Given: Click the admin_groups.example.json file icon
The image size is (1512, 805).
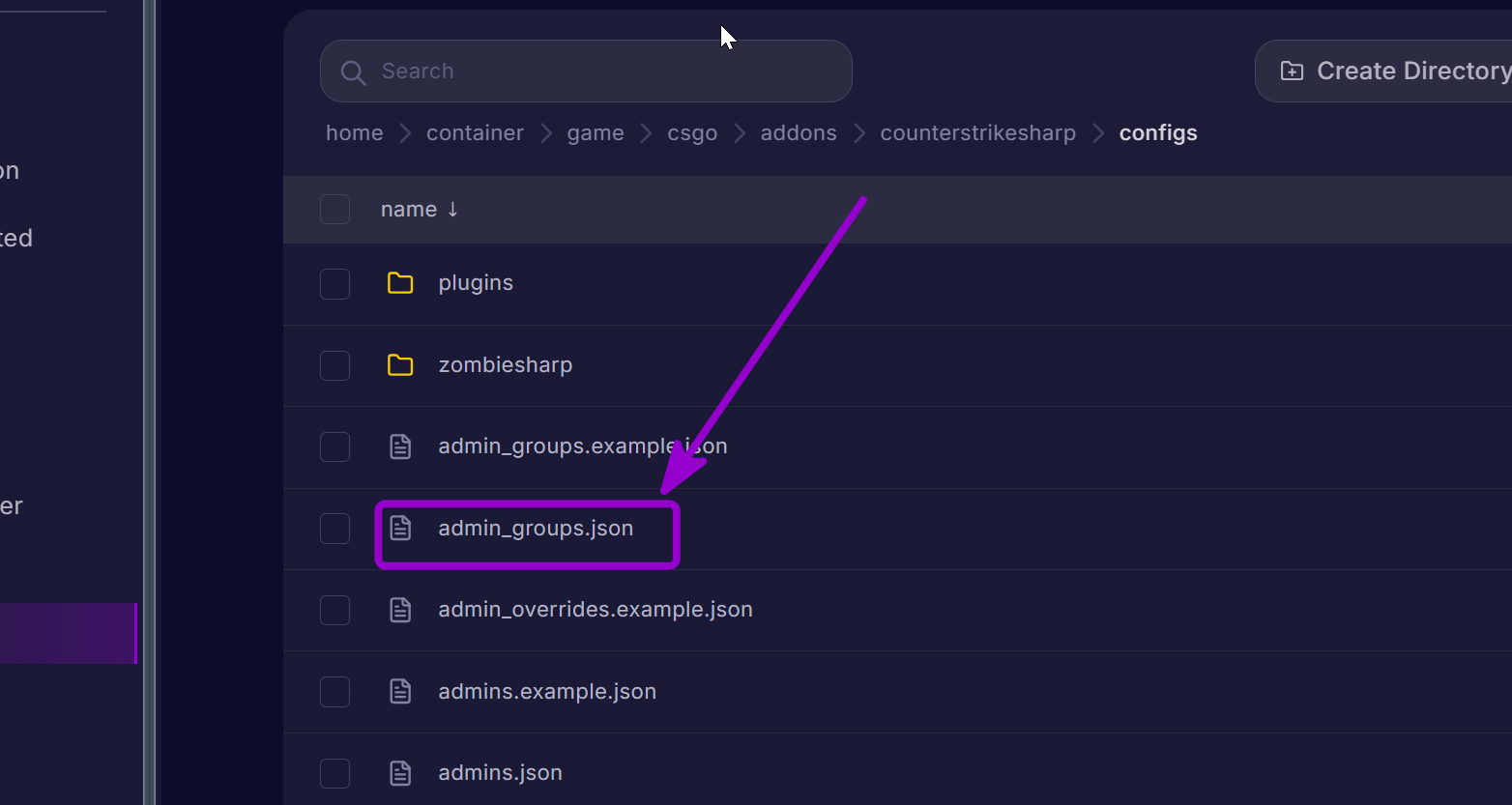Looking at the screenshot, I should pos(400,446).
